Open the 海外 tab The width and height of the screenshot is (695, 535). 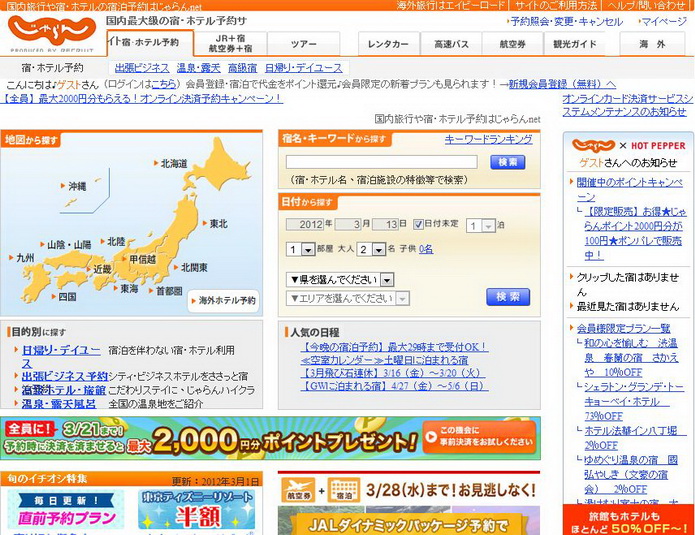point(652,44)
